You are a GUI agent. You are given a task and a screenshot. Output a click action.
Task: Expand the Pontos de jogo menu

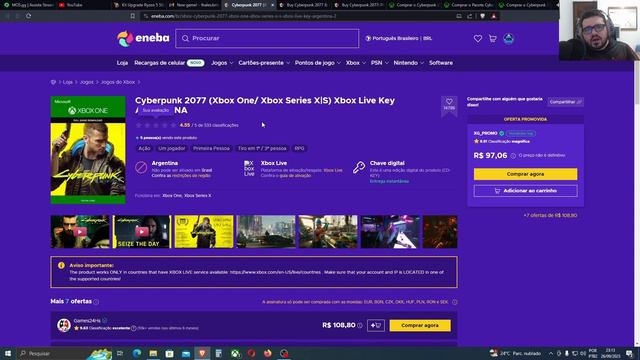[x=318, y=63]
